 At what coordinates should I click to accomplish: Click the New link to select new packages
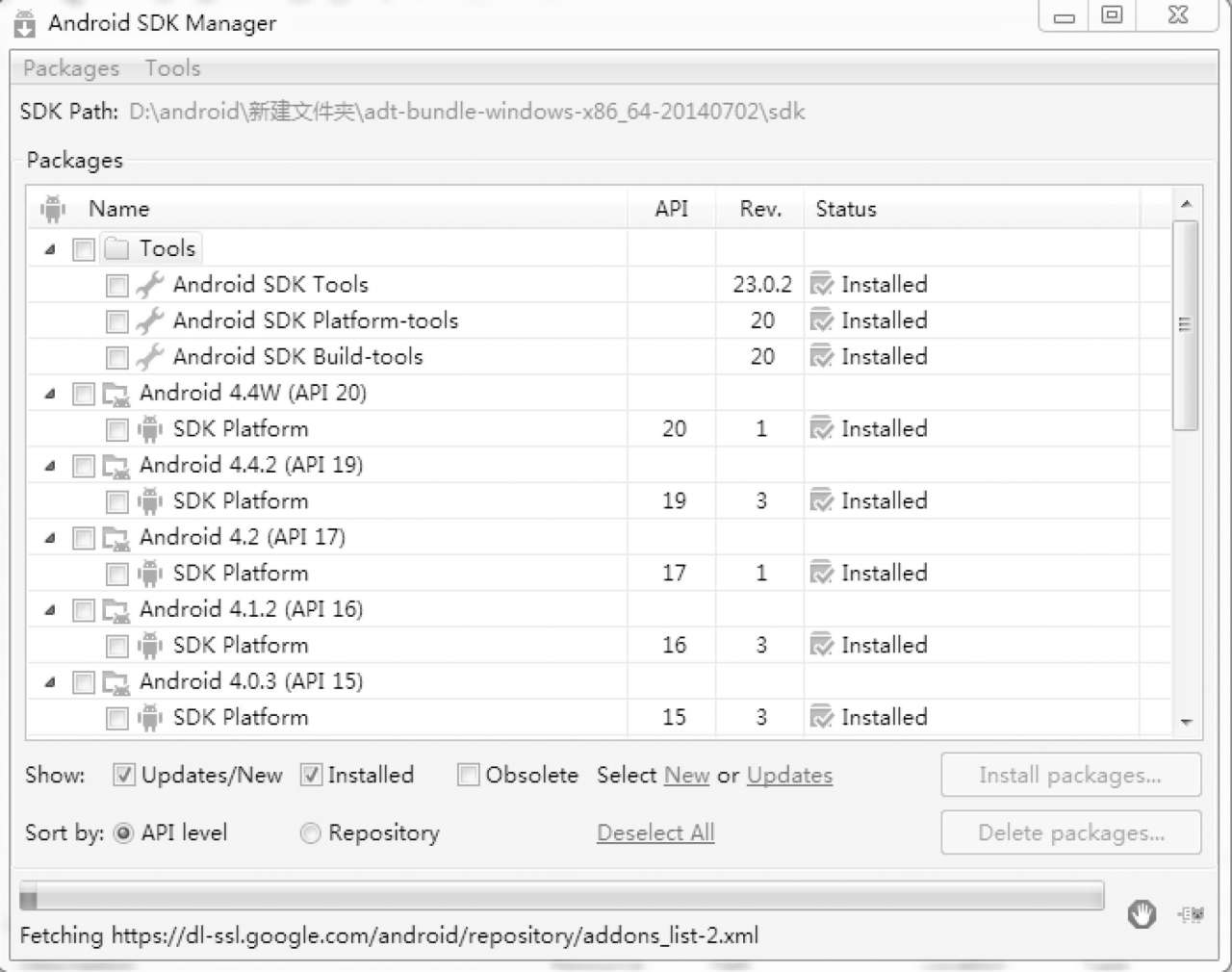(687, 776)
